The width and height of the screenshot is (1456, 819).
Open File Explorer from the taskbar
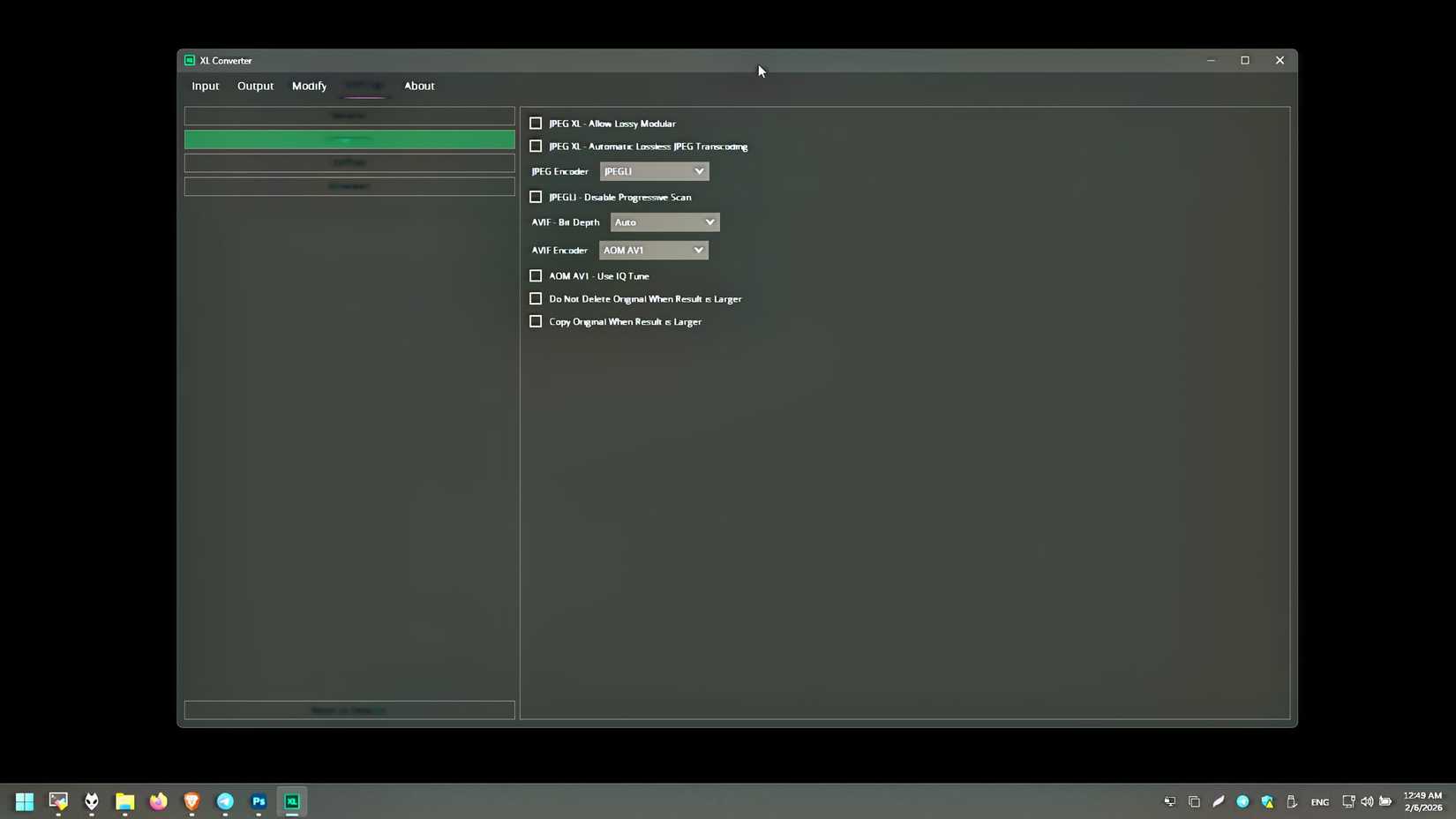coord(124,801)
